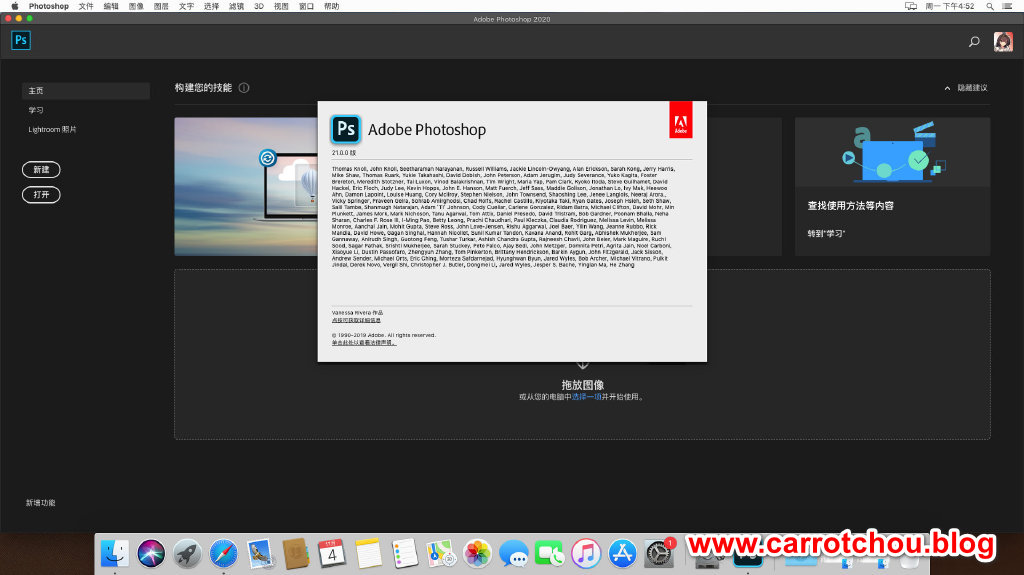Image resolution: width=1024 pixels, height=575 pixels.
Task: Click the Adobe logo in About dialog
Action: 680,120
